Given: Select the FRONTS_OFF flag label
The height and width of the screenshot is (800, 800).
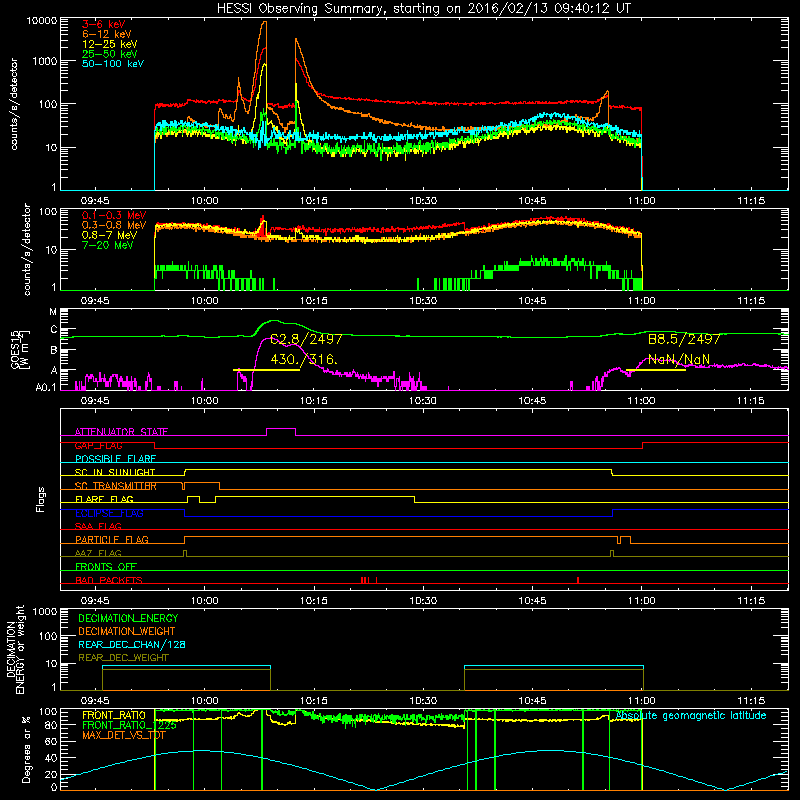Looking at the screenshot, I should (x=106, y=566).
